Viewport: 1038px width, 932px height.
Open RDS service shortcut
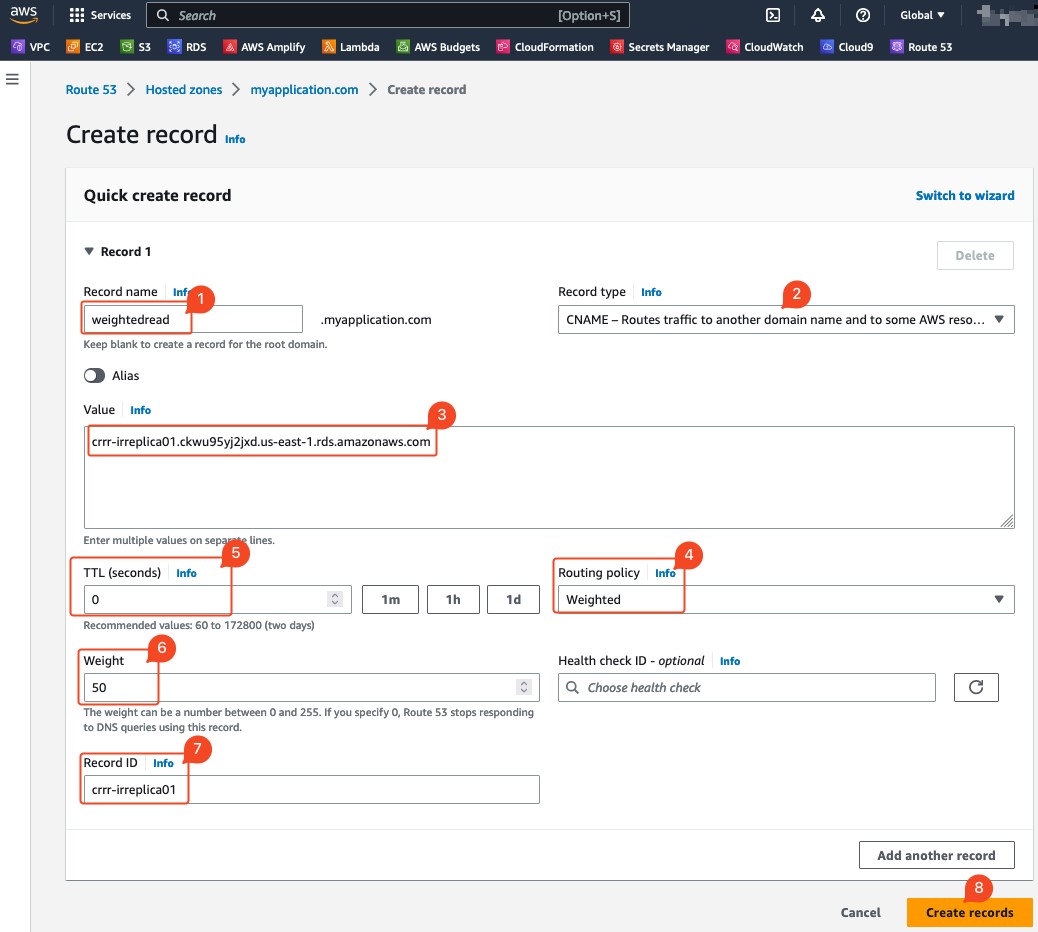(x=187, y=47)
